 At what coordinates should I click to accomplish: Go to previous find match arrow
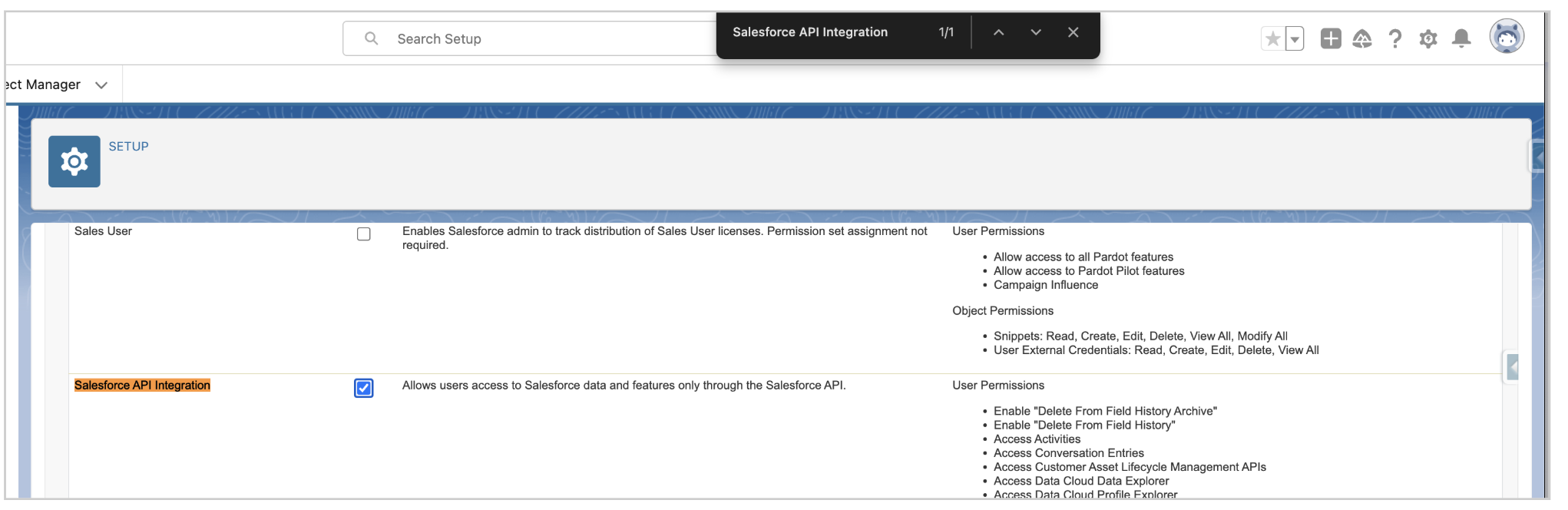pos(998,32)
